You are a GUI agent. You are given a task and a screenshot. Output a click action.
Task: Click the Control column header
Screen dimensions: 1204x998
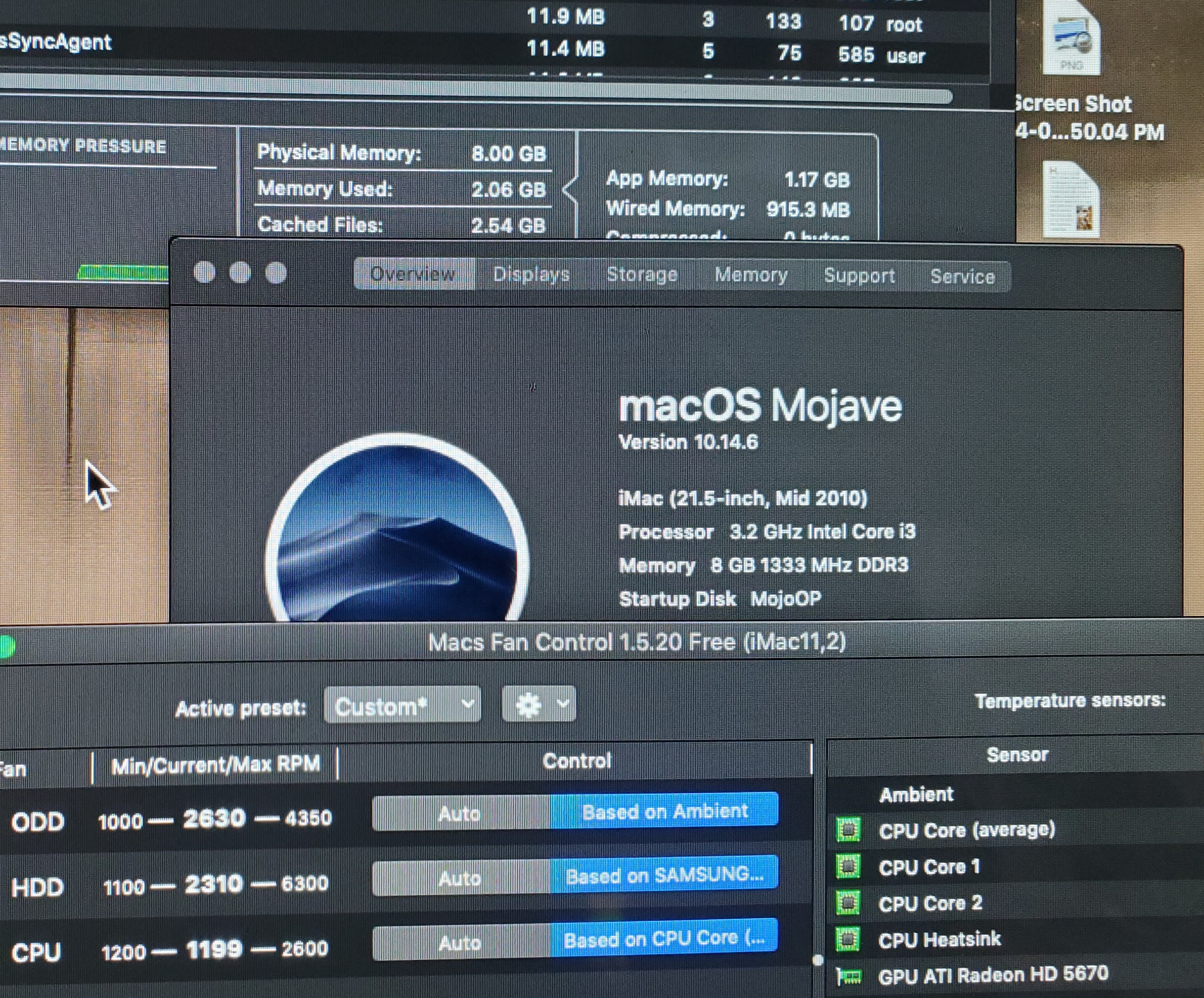pyautogui.click(x=576, y=761)
